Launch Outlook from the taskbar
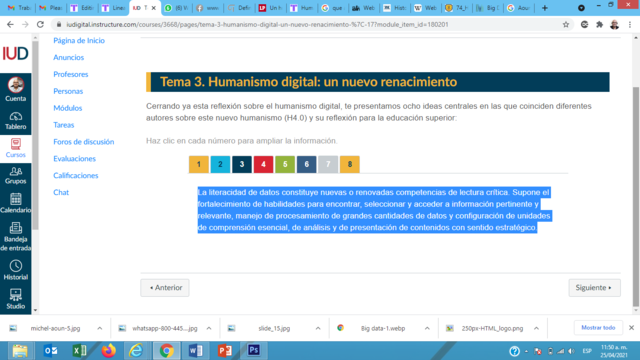This screenshot has height=360, width=640. coord(51,351)
